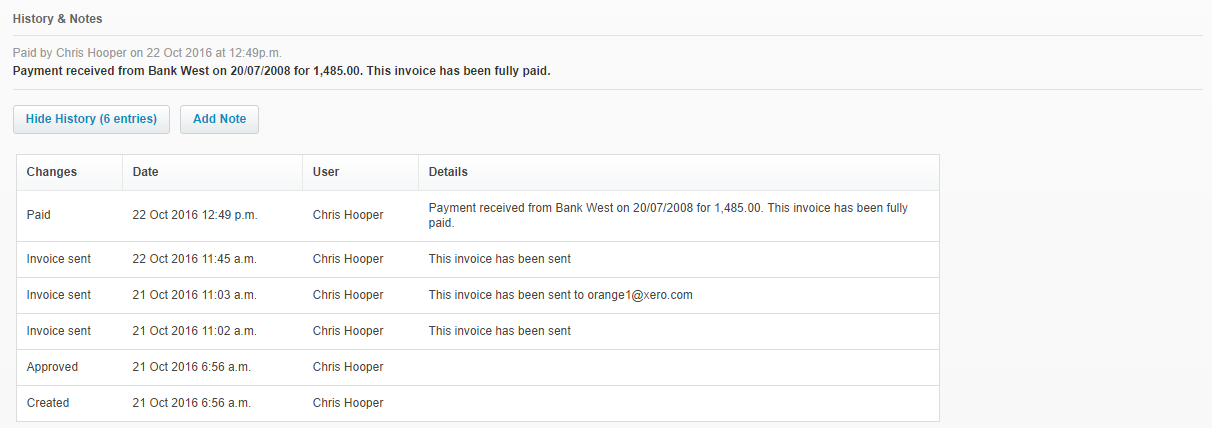Viewport: 1212px width, 428px height.
Task: Click details mentioning orange1@xero.com
Action: pyautogui.click(x=561, y=295)
